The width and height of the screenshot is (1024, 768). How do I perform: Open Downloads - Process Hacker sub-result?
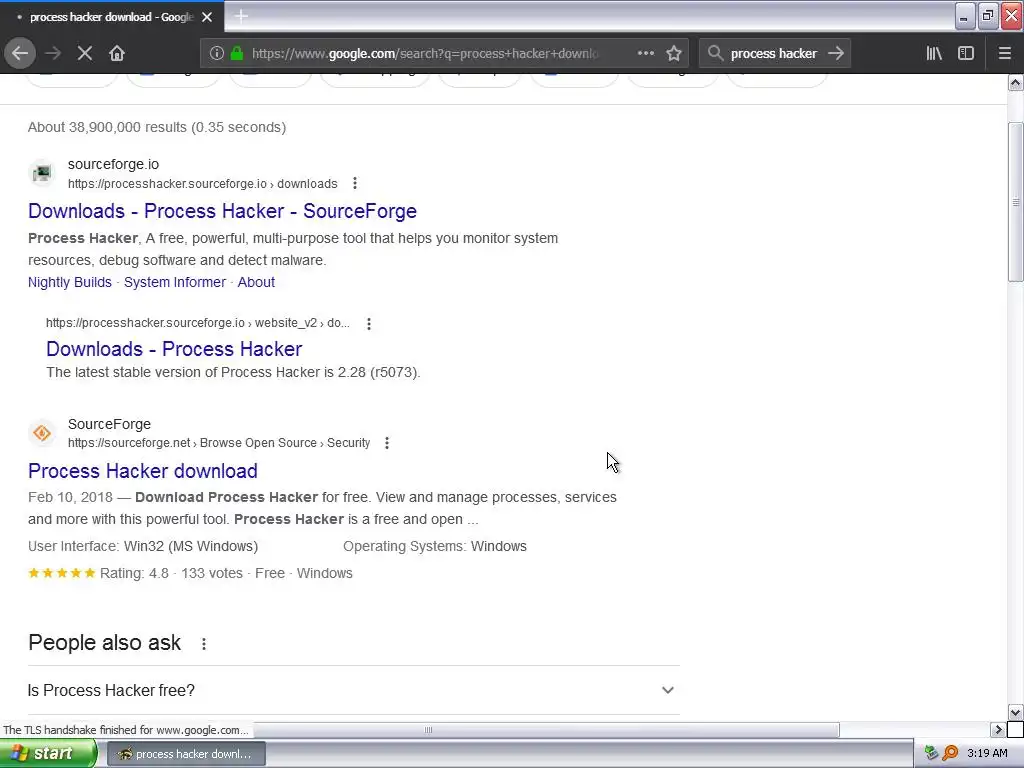tap(174, 349)
